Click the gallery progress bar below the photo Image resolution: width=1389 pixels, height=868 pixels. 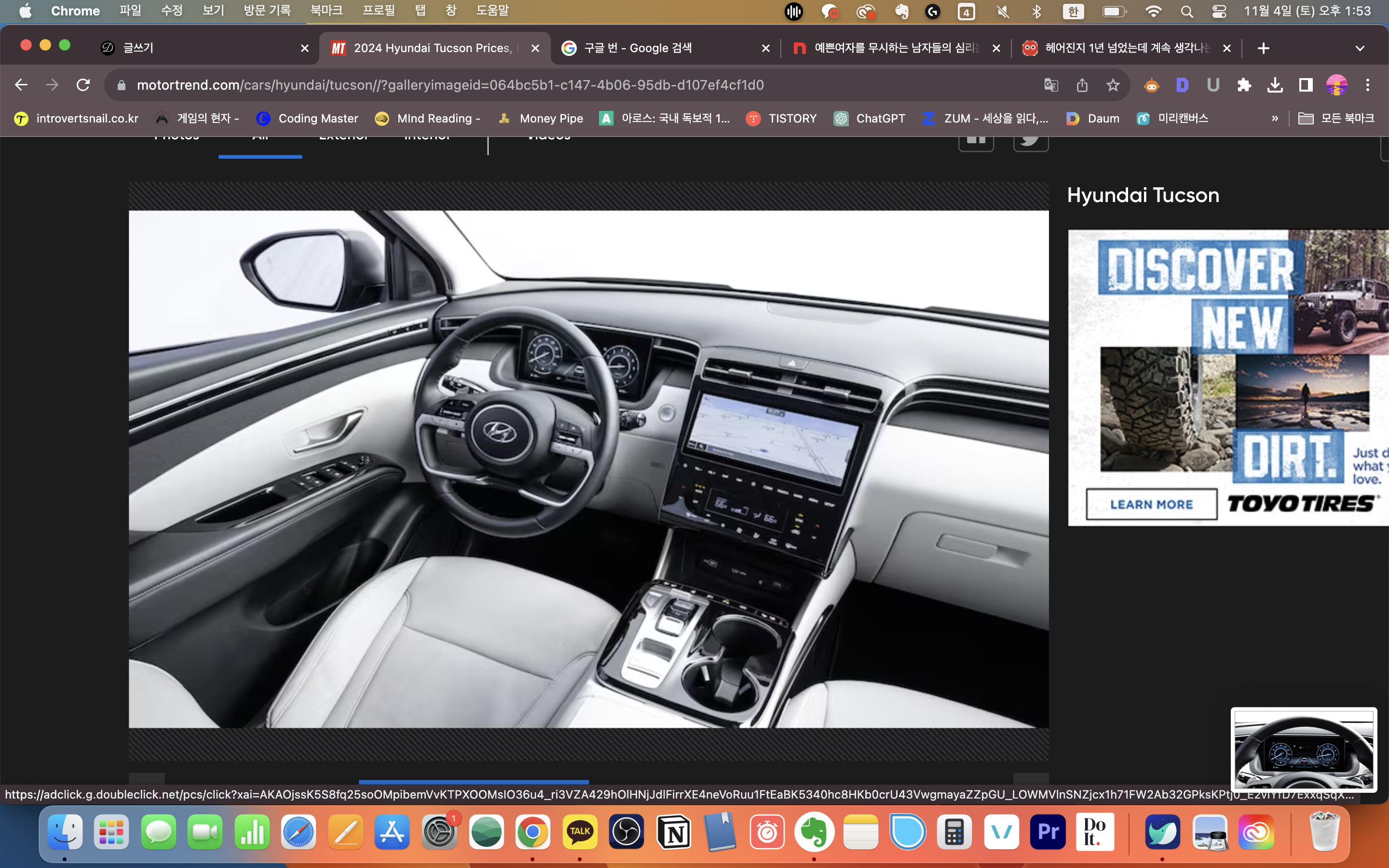pyautogui.click(x=474, y=781)
